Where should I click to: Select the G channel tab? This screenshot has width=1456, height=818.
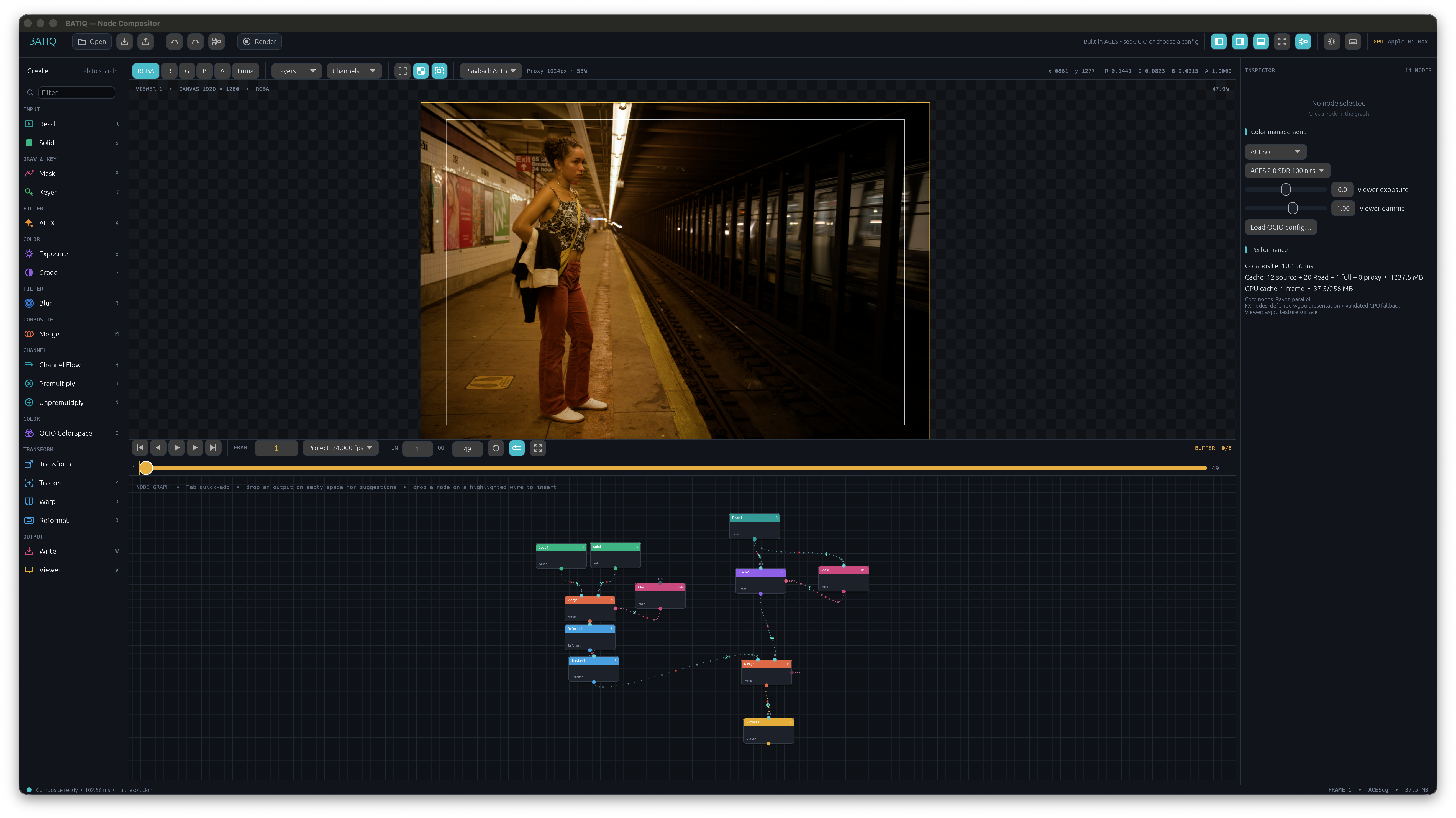[x=187, y=71]
